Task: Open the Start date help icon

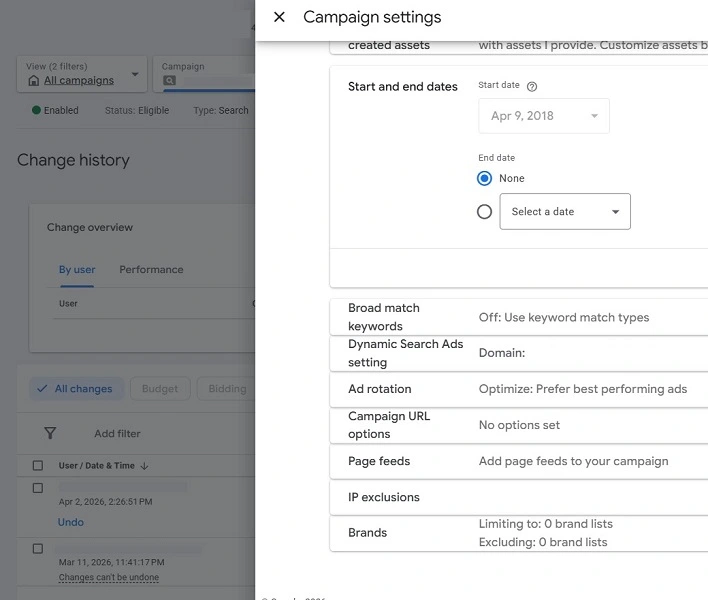Action: pyautogui.click(x=532, y=86)
